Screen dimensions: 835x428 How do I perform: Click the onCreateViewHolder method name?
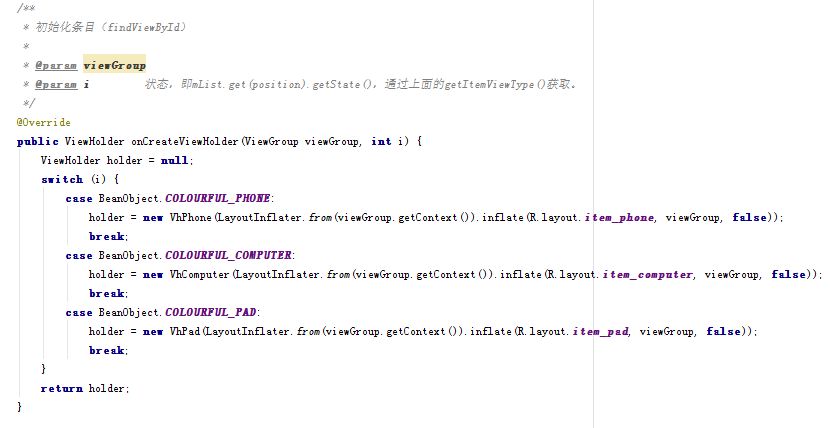[186, 142]
